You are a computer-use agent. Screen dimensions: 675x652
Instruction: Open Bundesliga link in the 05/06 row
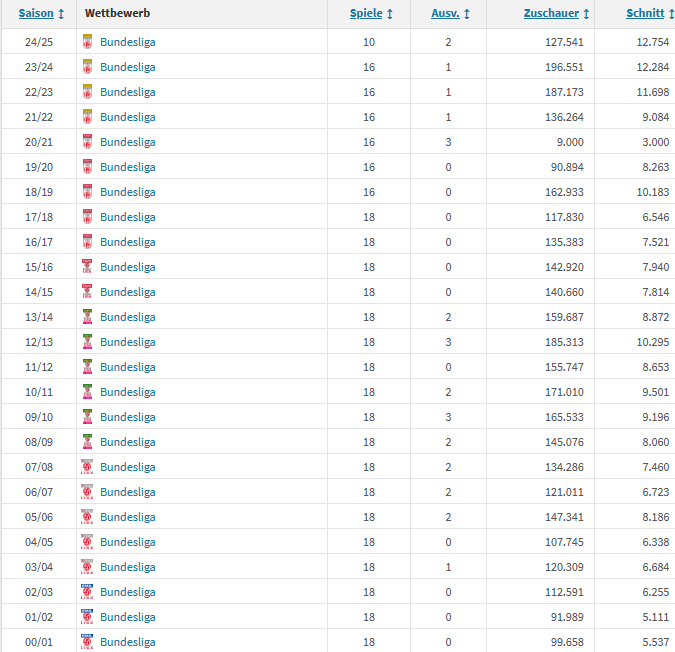[128, 517]
